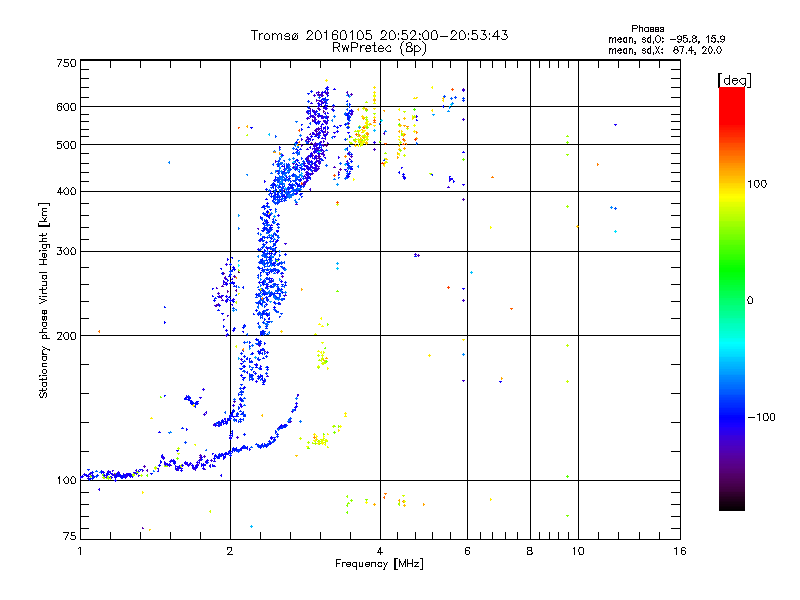Image resolution: width=800 pixels, height=600 pixels.
Task: Click the 'Phases' heading text
Action: [647, 29]
